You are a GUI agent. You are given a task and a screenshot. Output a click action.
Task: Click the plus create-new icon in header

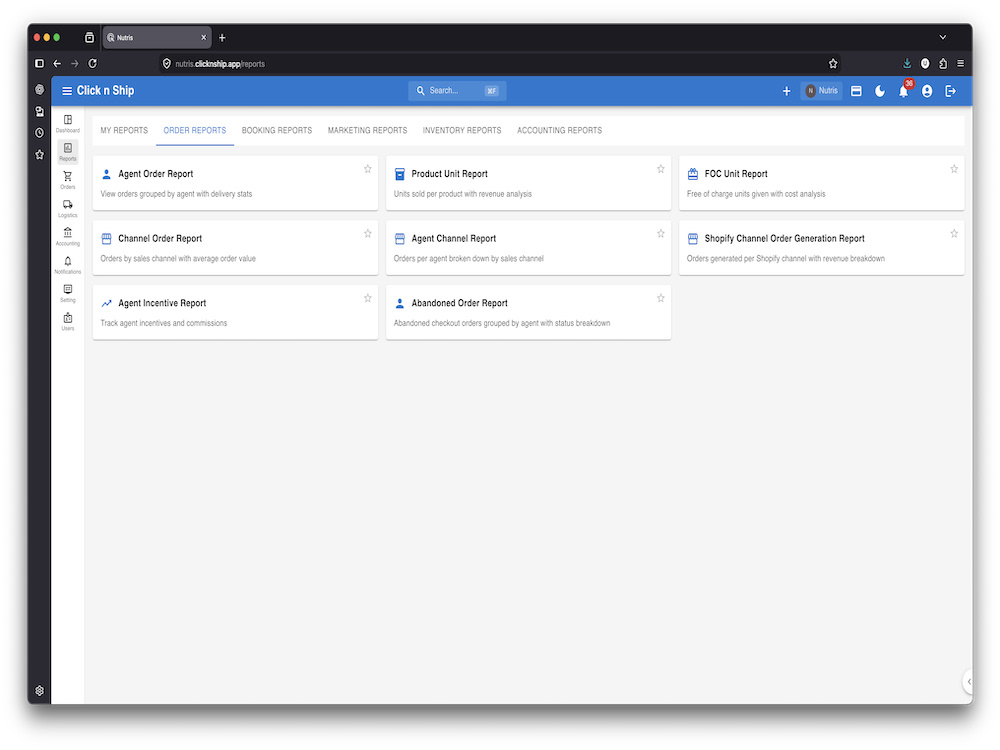click(786, 91)
